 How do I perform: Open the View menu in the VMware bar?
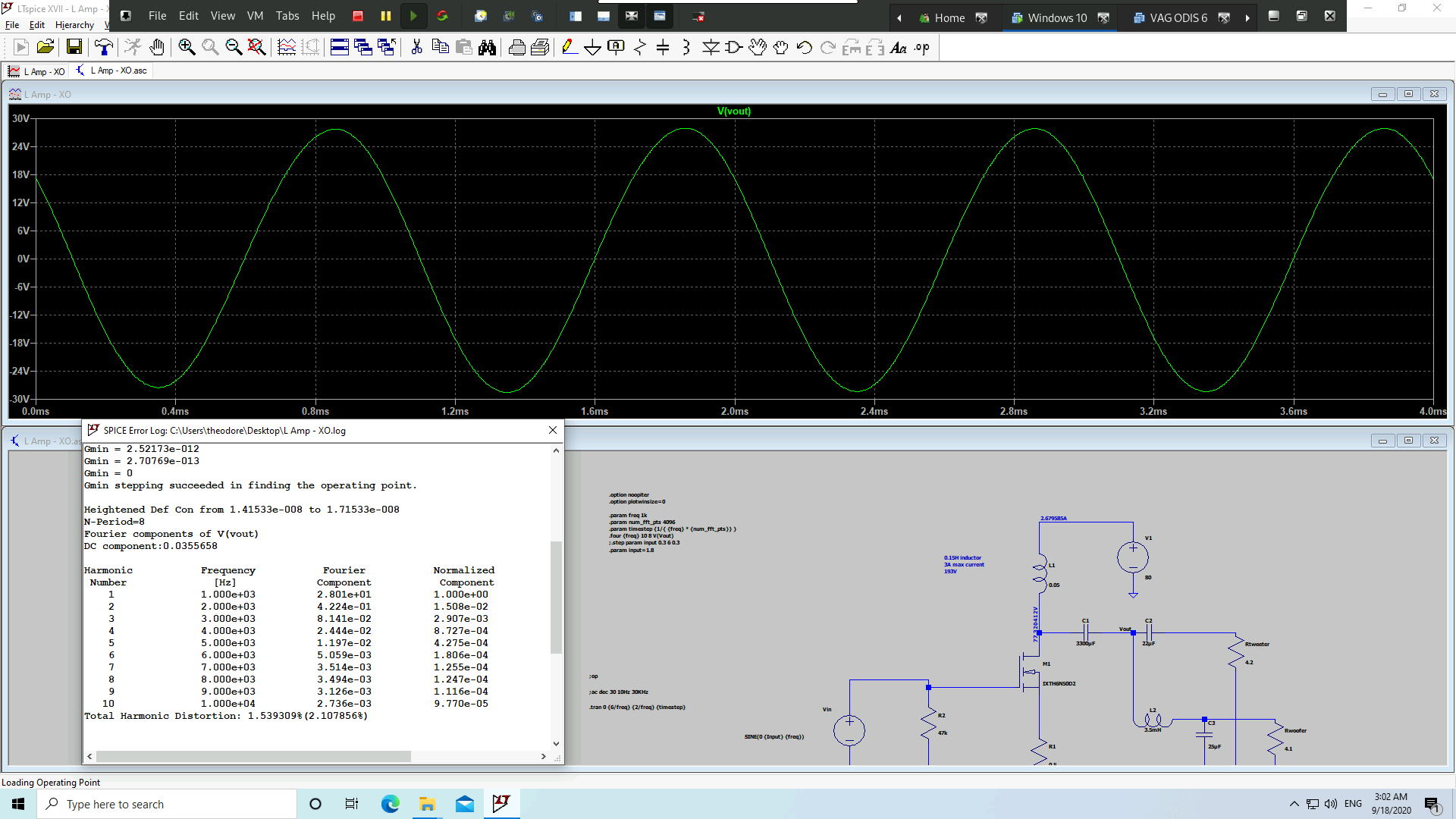(x=222, y=16)
